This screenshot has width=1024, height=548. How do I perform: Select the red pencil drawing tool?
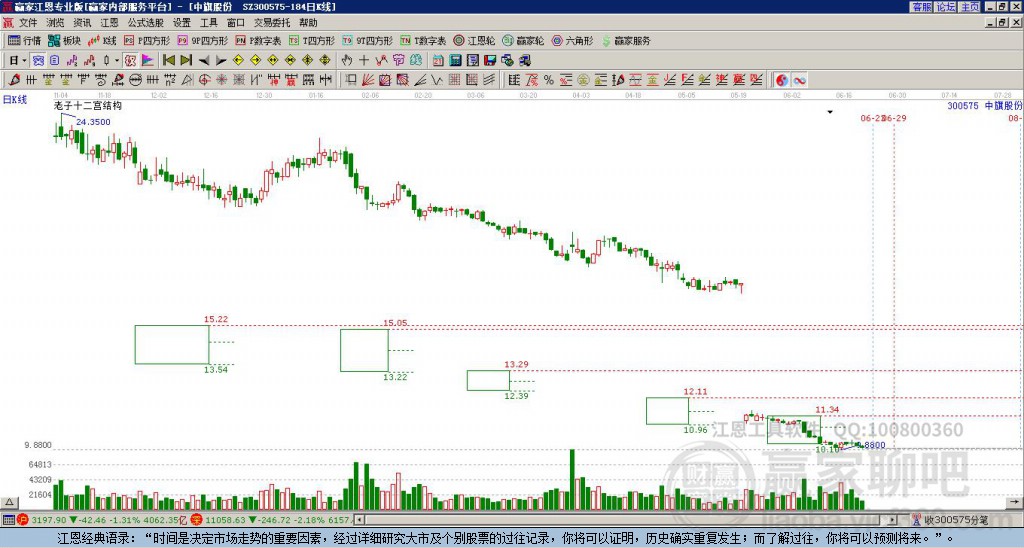coord(14,80)
